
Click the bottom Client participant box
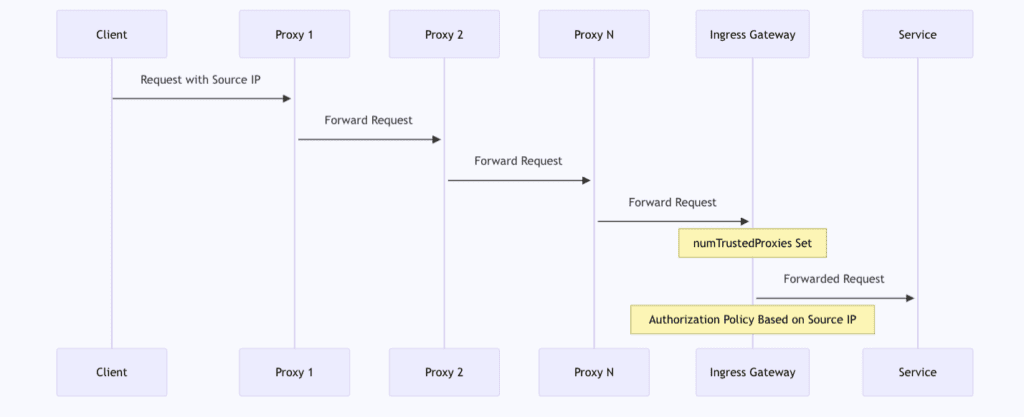coord(111,372)
